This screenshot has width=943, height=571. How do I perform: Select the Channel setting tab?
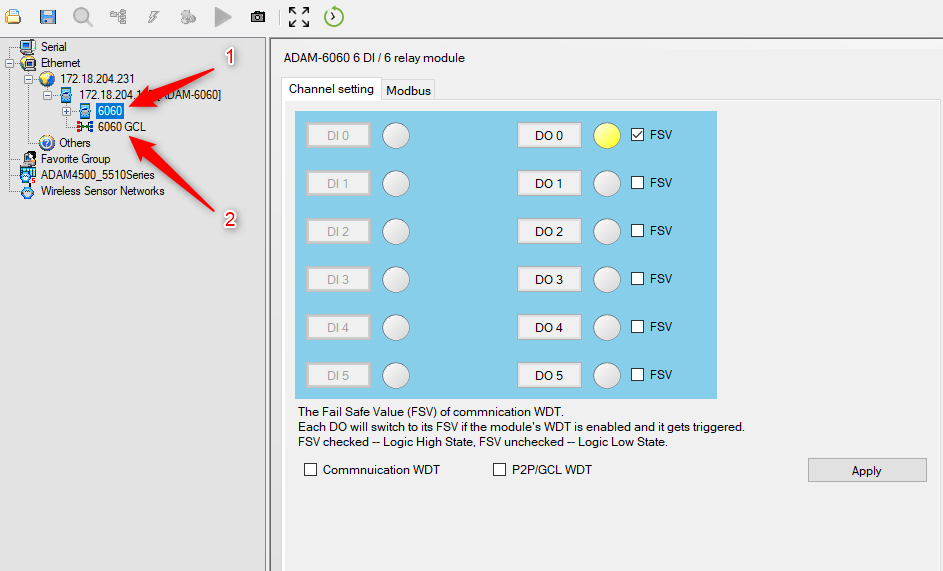click(x=331, y=89)
